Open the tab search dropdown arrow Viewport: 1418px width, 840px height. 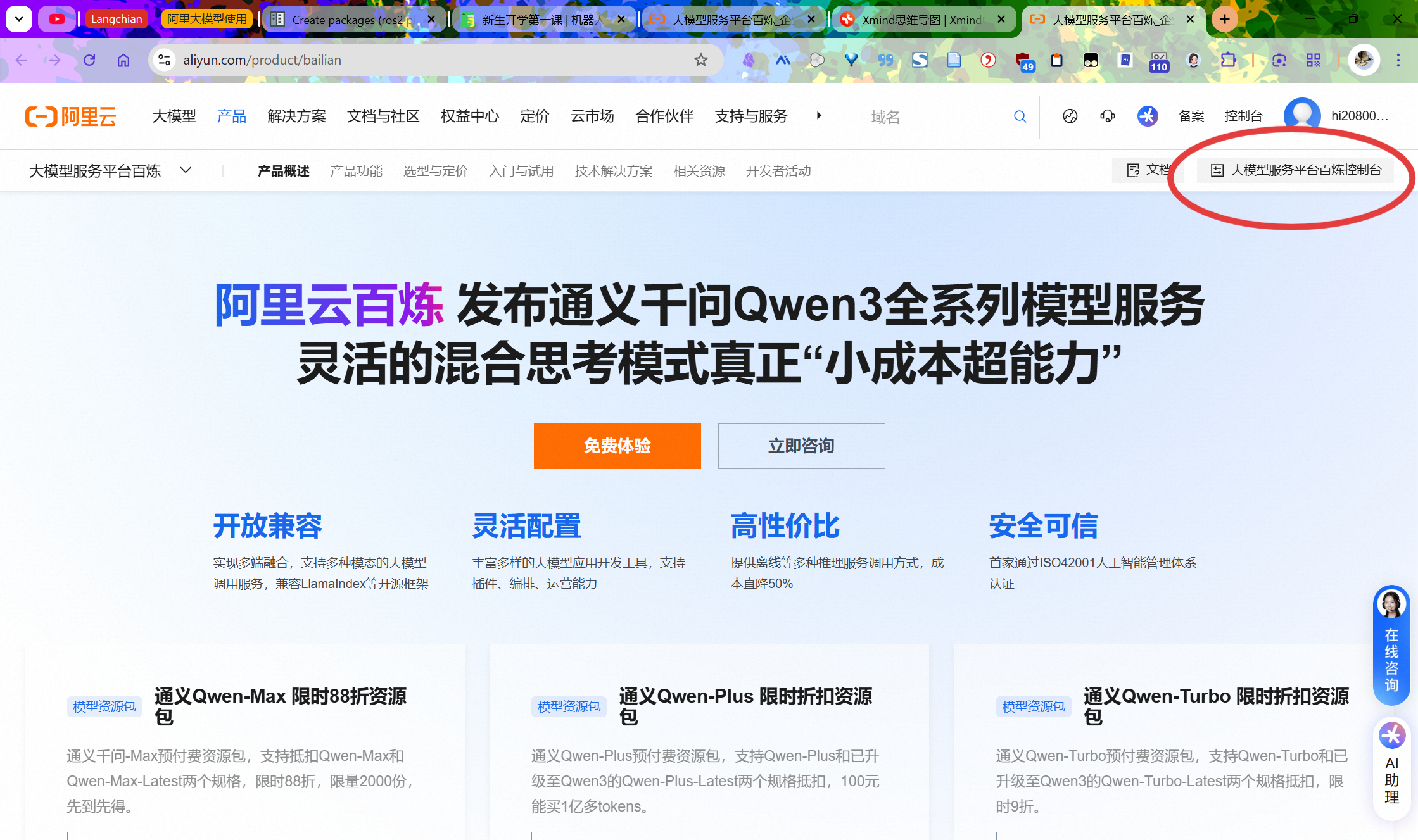coord(19,19)
